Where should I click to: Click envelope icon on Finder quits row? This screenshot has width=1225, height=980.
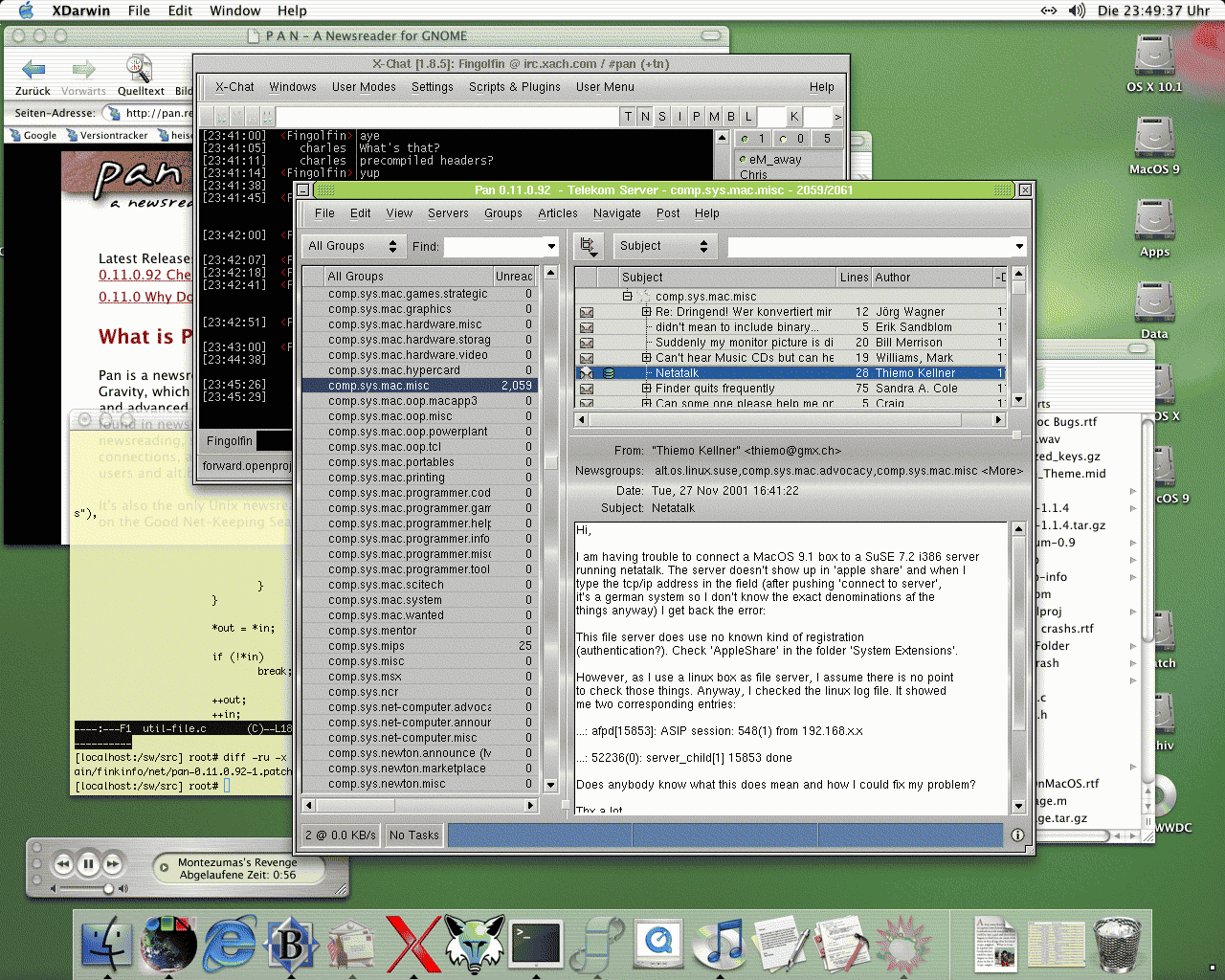586,389
